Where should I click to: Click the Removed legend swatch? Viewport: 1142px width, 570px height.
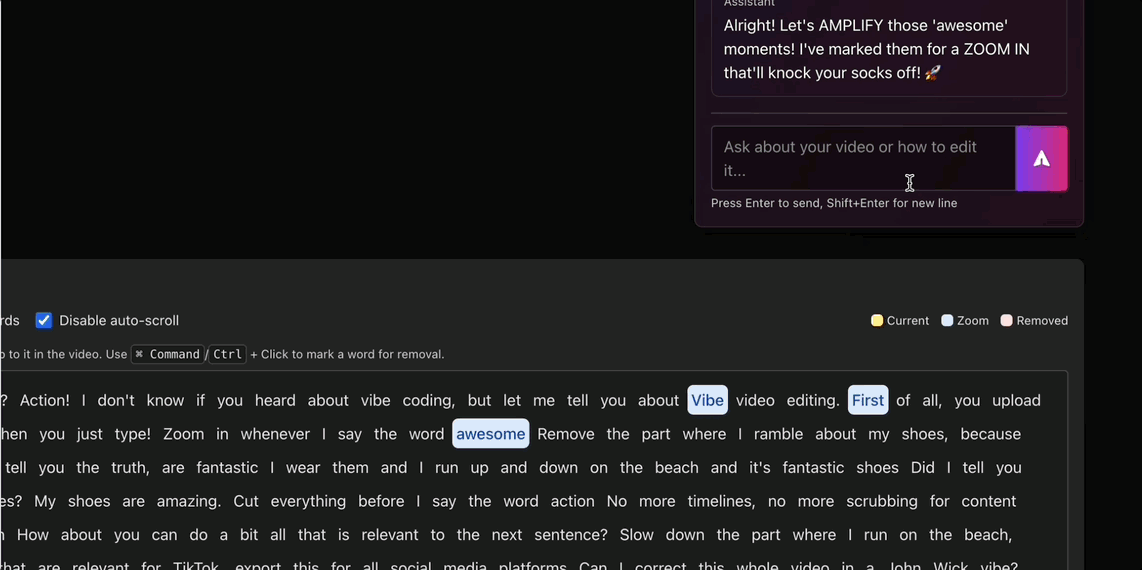1007,321
